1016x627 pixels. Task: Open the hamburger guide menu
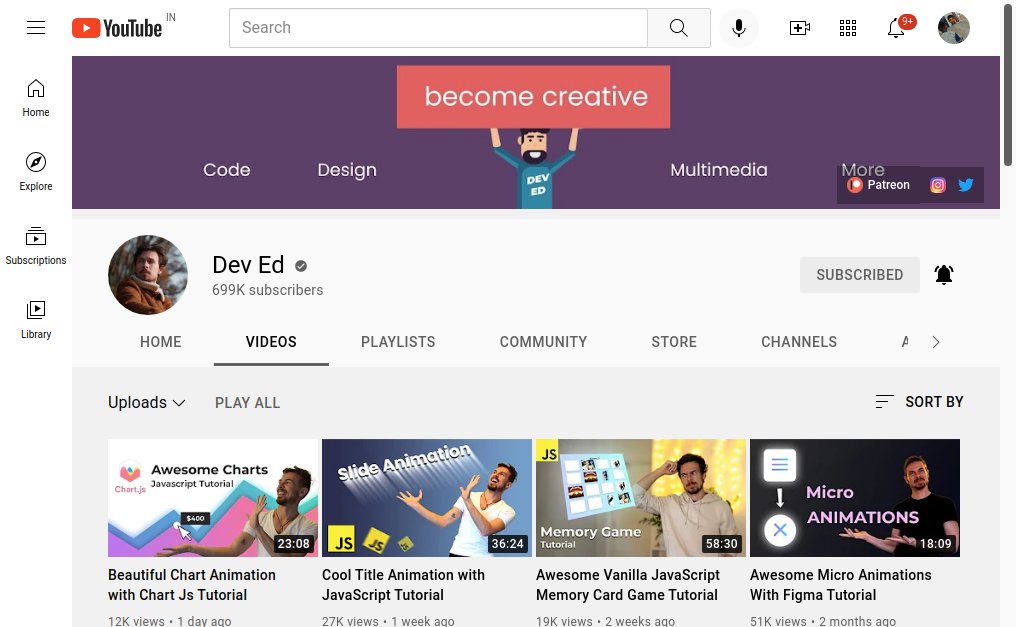click(36, 27)
